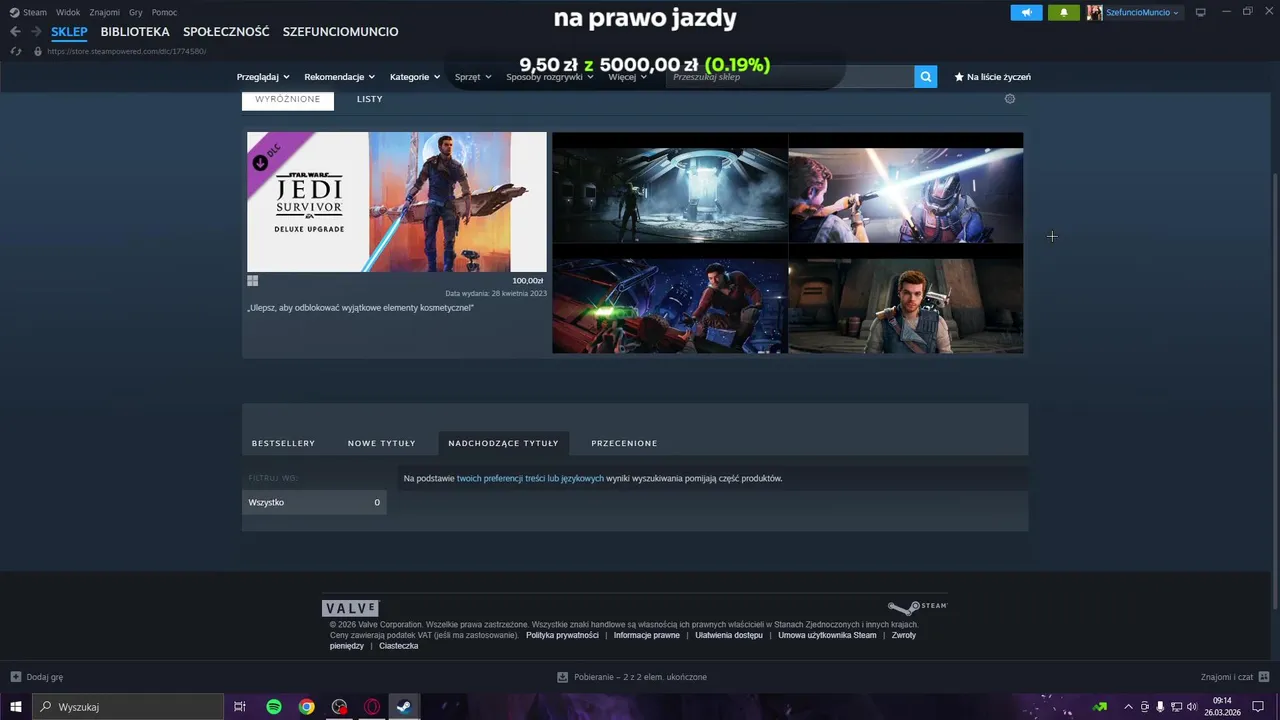Reload the store page

pyautogui.click(x=15, y=51)
